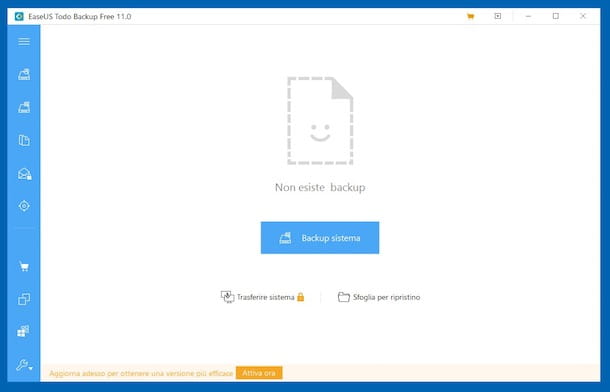Open the Clone tool icon
610x392 pixels.
click(x=24, y=299)
